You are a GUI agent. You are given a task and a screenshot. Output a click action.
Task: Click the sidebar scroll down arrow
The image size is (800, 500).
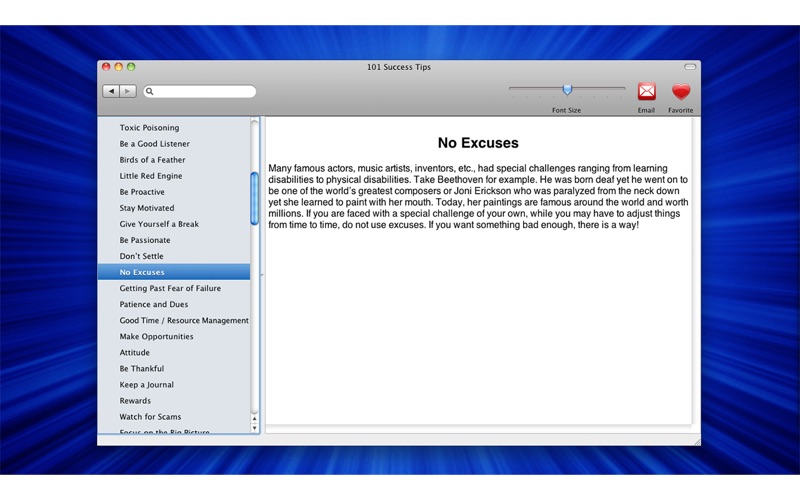[255, 428]
